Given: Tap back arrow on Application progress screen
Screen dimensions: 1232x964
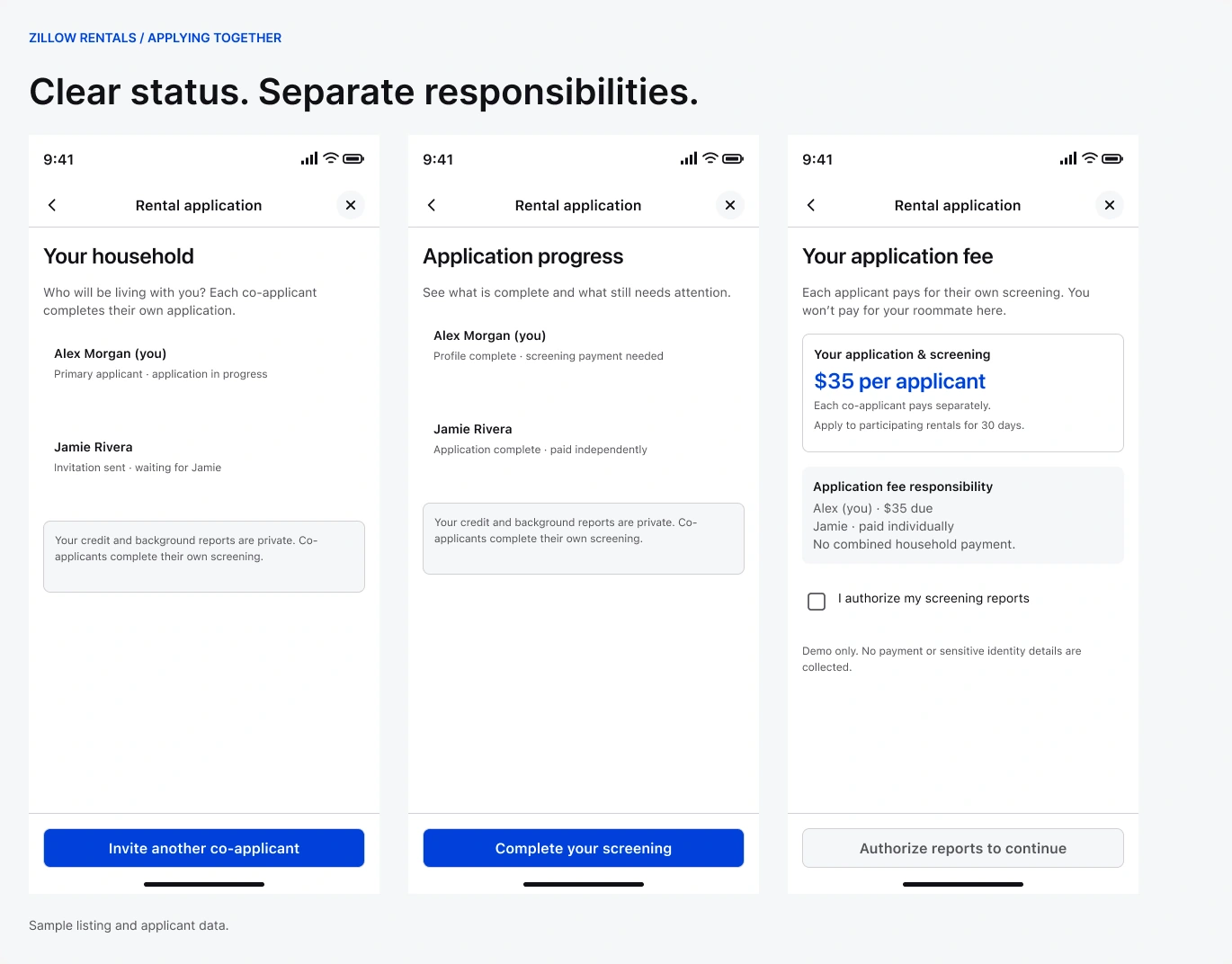Looking at the screenshot, I should click(432, 205).
